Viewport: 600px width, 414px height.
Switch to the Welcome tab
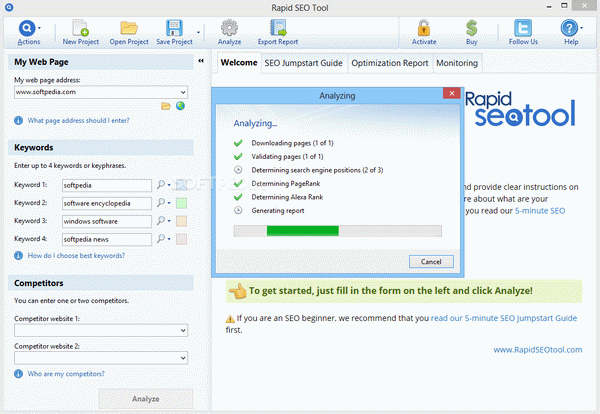tap(239, 62)
